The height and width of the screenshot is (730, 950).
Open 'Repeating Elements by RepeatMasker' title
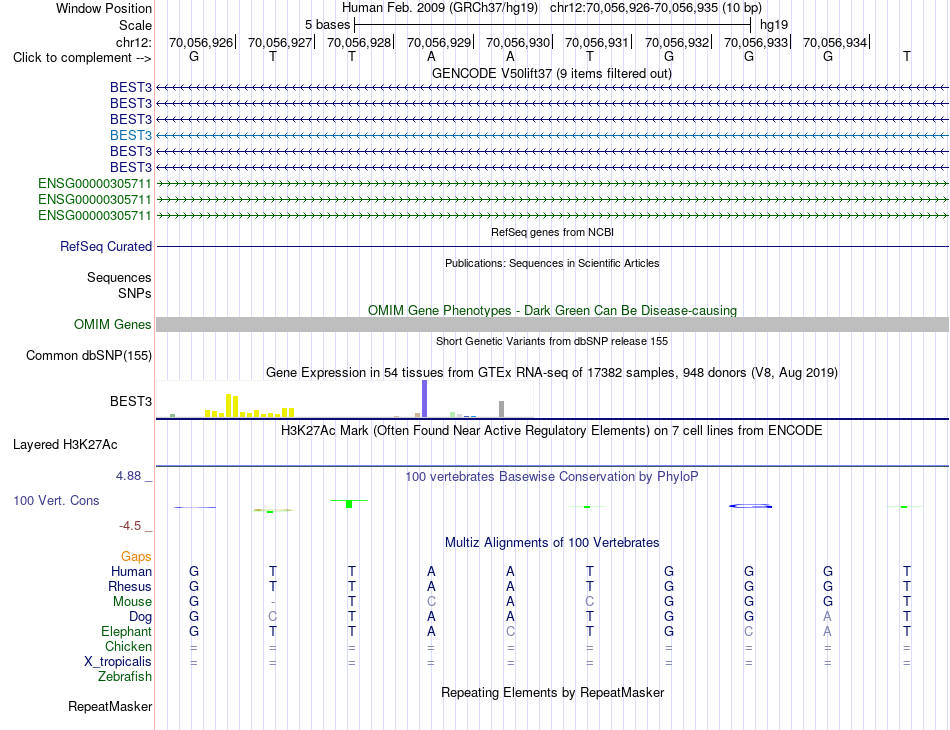pyautogui.click(x=552, y=692)
